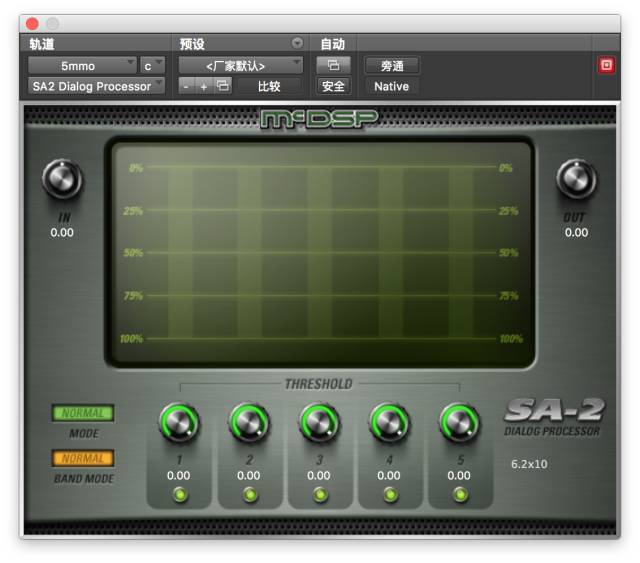Click band 3 threshold value 0.00
Image resolution: width=640 pixels, height=563 pixels.
coord(319,475)
